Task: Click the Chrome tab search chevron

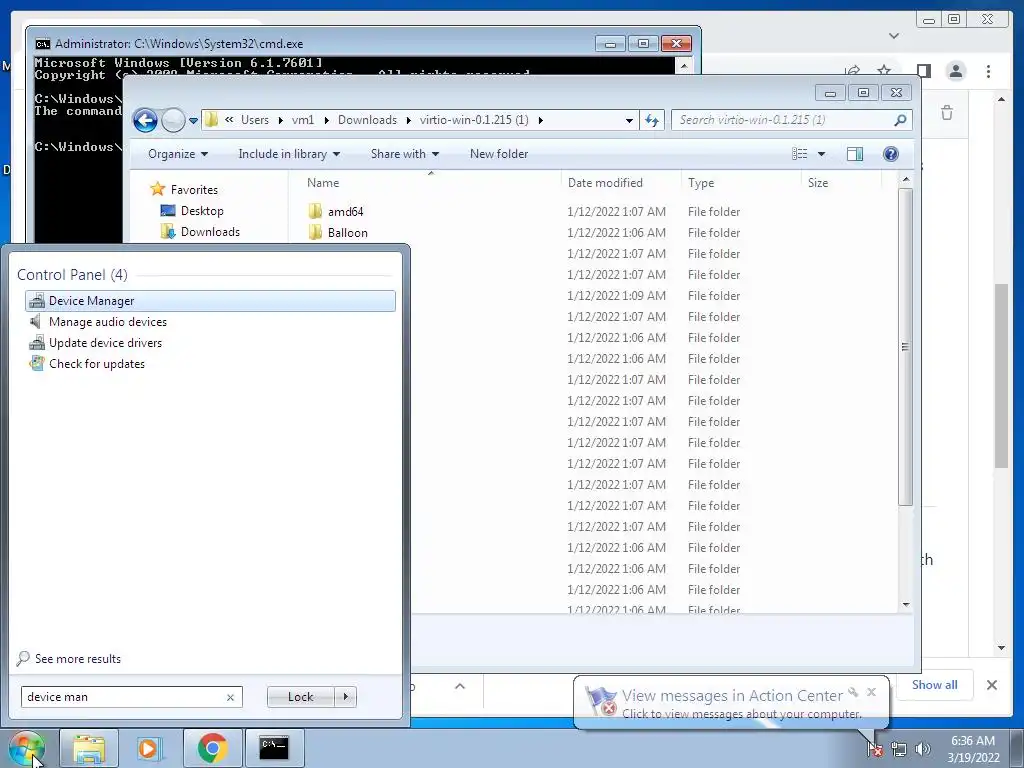Action: coord(894,36)
